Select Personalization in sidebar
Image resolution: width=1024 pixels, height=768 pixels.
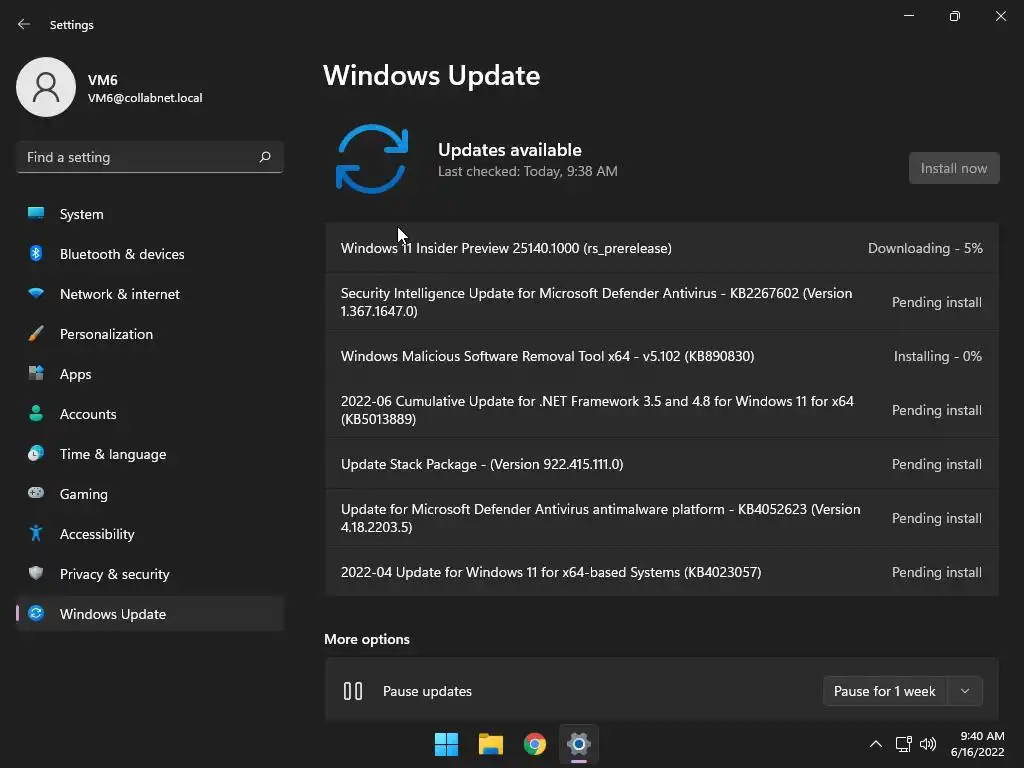pyautogui.click(x=106, y=334)
